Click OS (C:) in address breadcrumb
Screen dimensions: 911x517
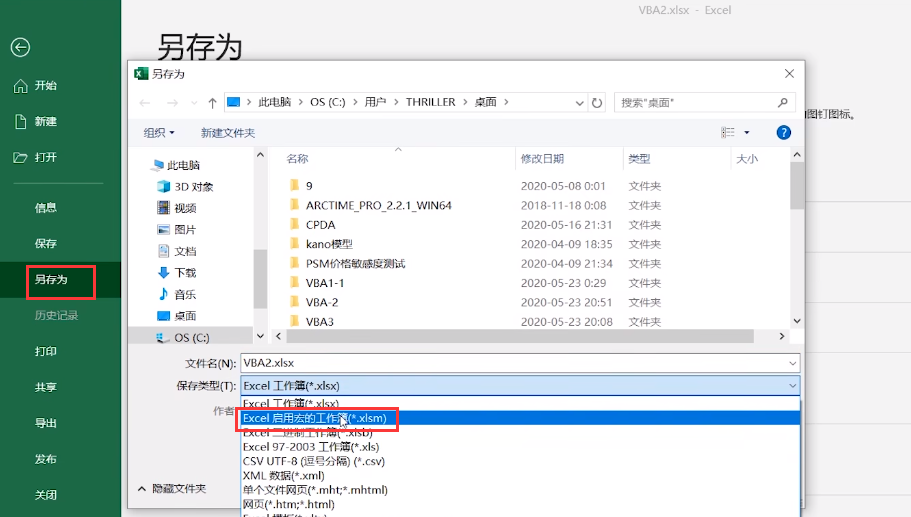(x=328, y=102)
